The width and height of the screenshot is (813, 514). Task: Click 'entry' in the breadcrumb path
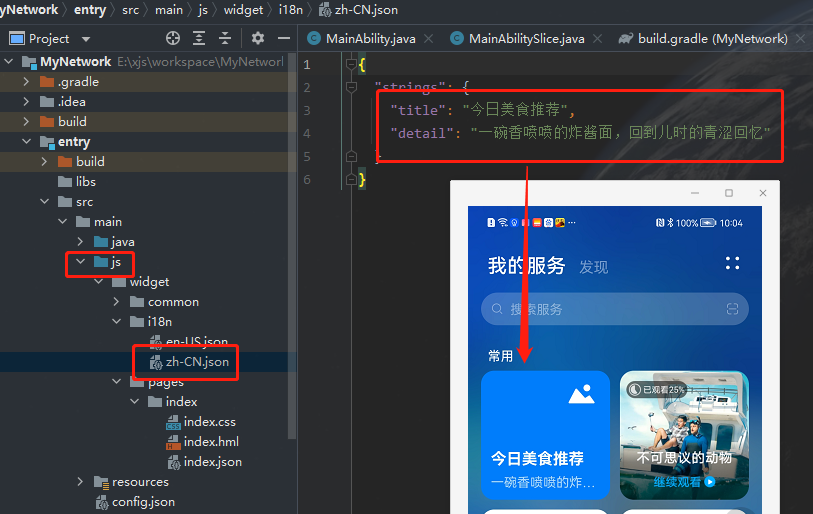tap(90, 10)
